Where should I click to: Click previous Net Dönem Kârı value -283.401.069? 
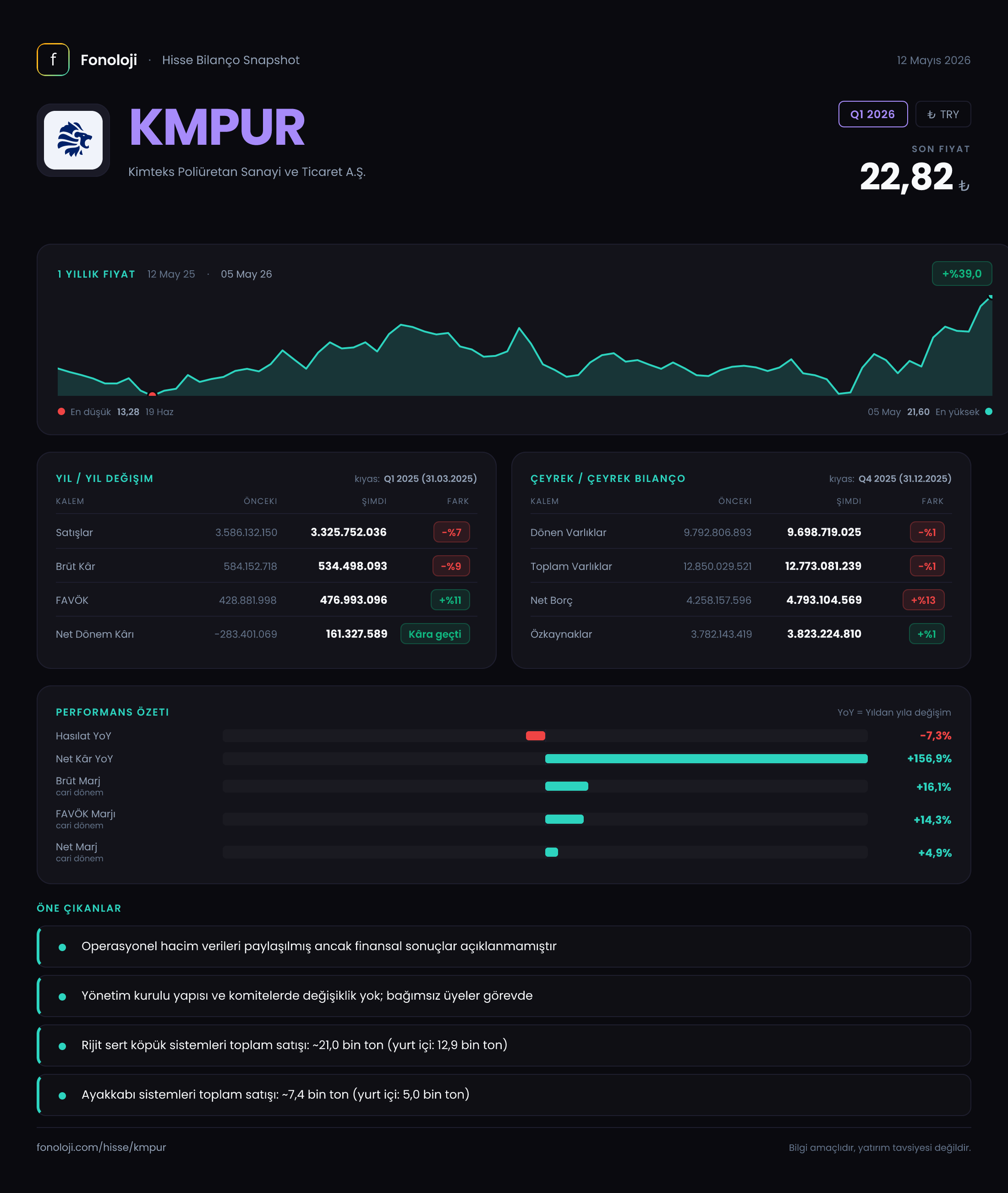click(246, 634)
